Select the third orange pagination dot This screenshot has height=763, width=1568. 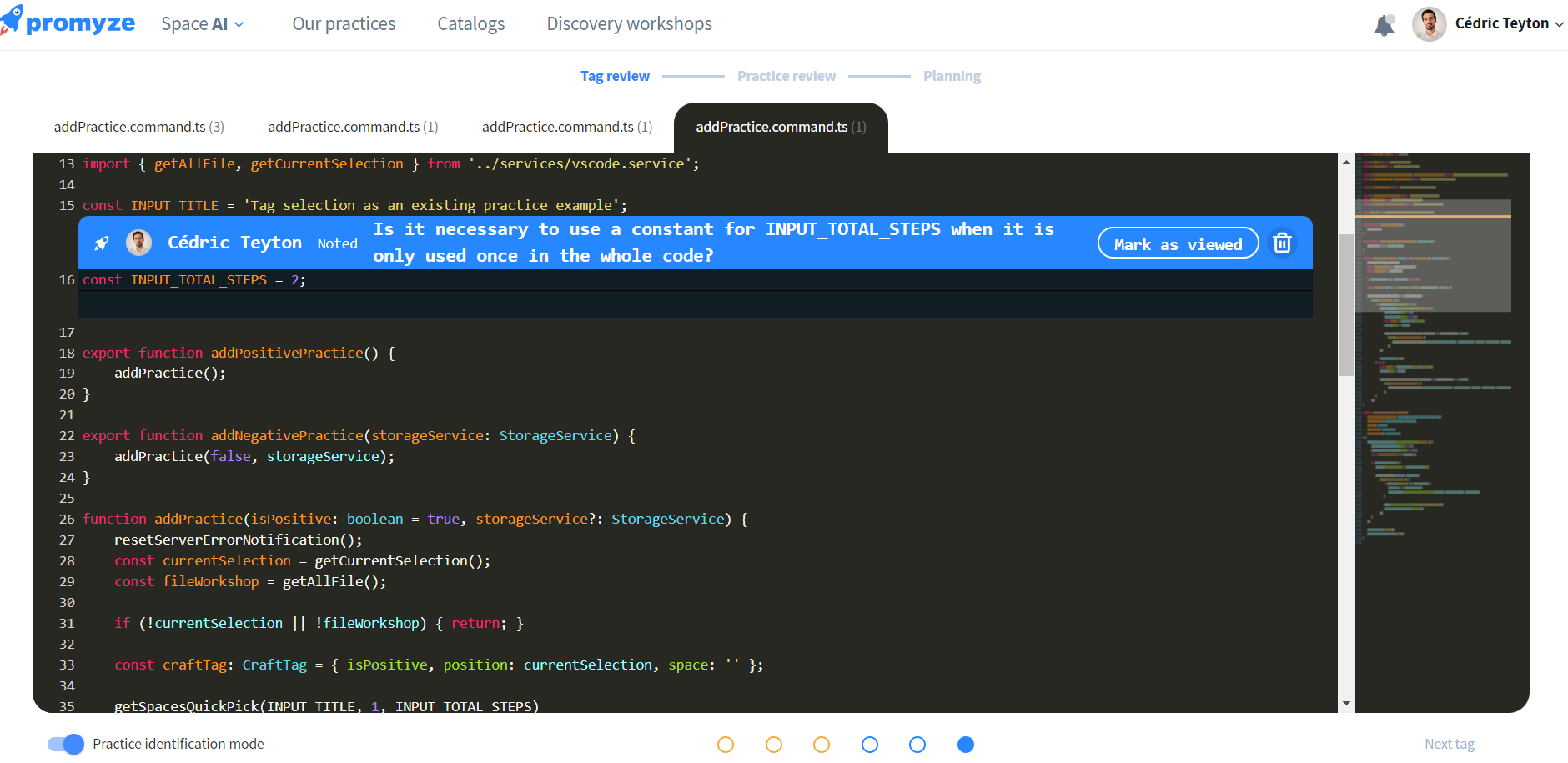point(822,745)
